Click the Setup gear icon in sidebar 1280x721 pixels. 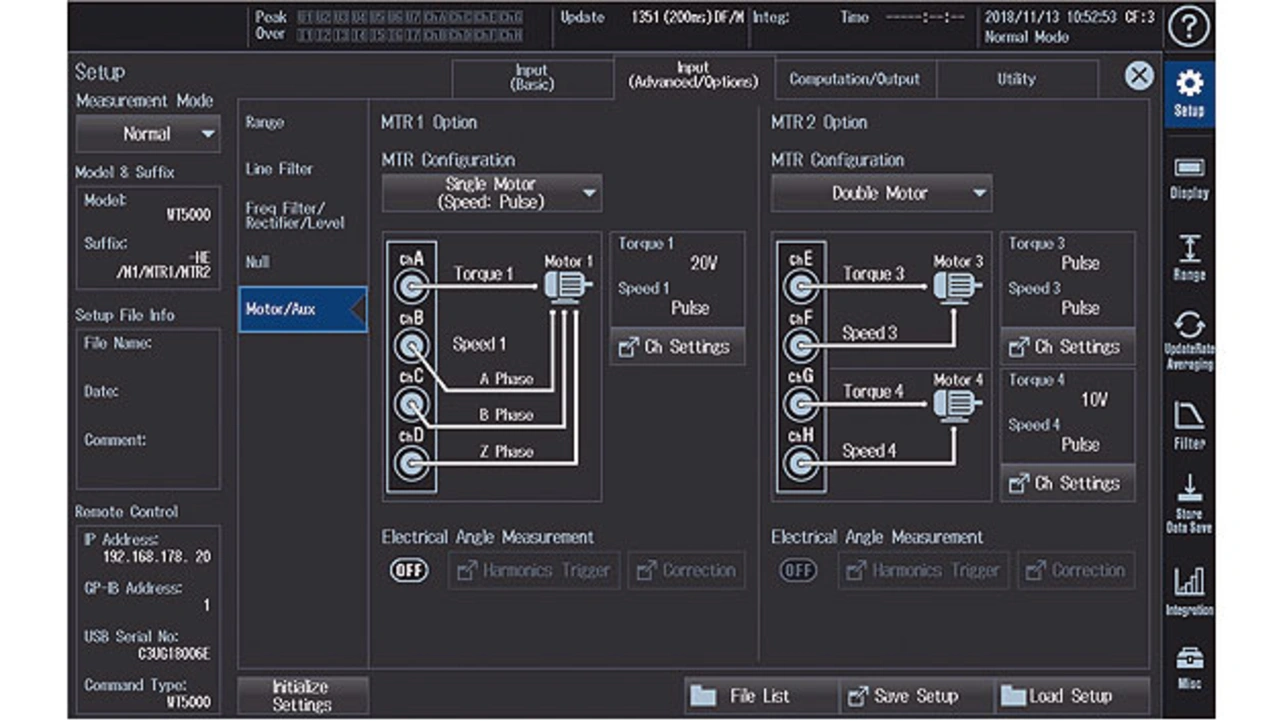pyautogui.click(x=1189, y=93)
